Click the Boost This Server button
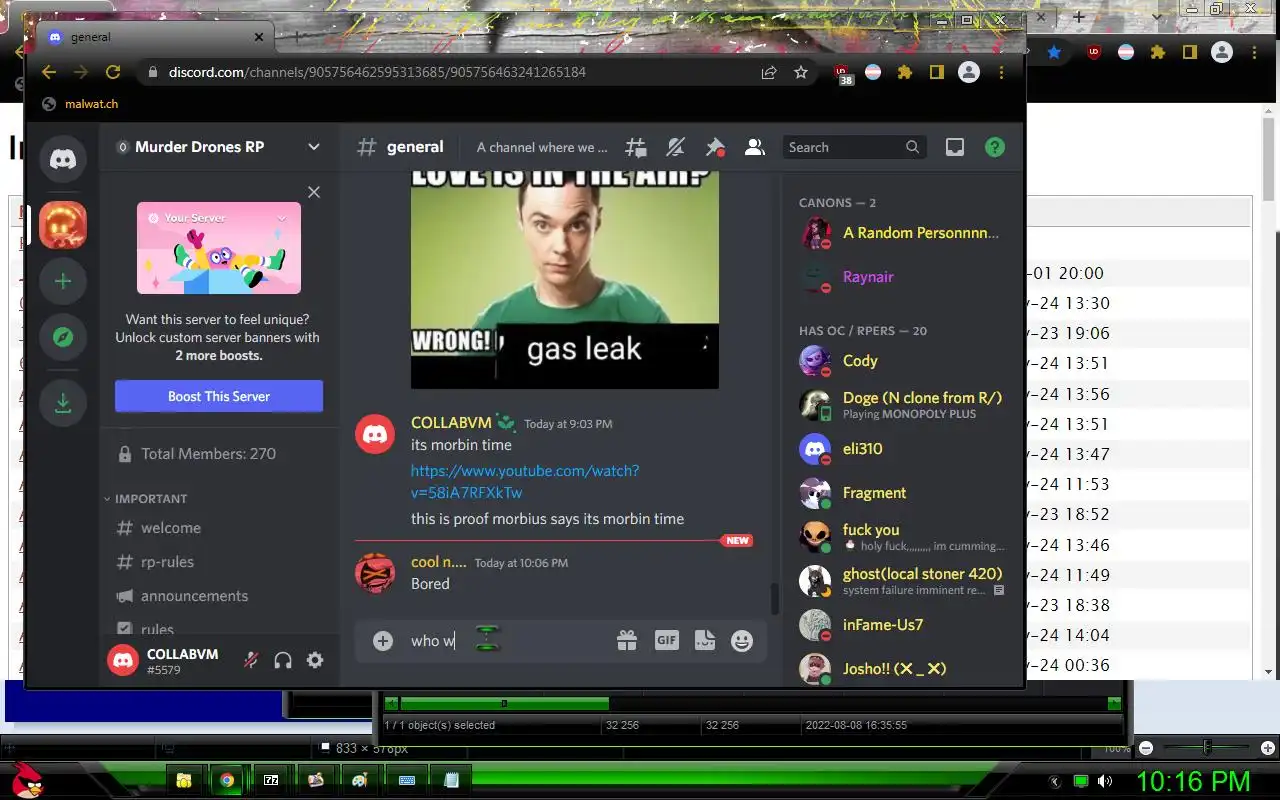The width and height of the screenshot is (1280, 800). tap(219, 396)
